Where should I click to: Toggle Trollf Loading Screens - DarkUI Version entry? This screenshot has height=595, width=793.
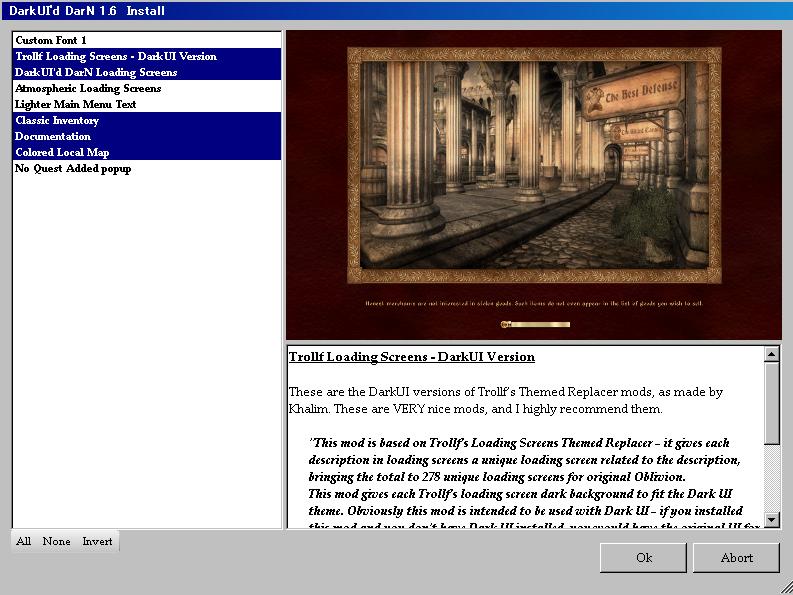pos(147,56)
